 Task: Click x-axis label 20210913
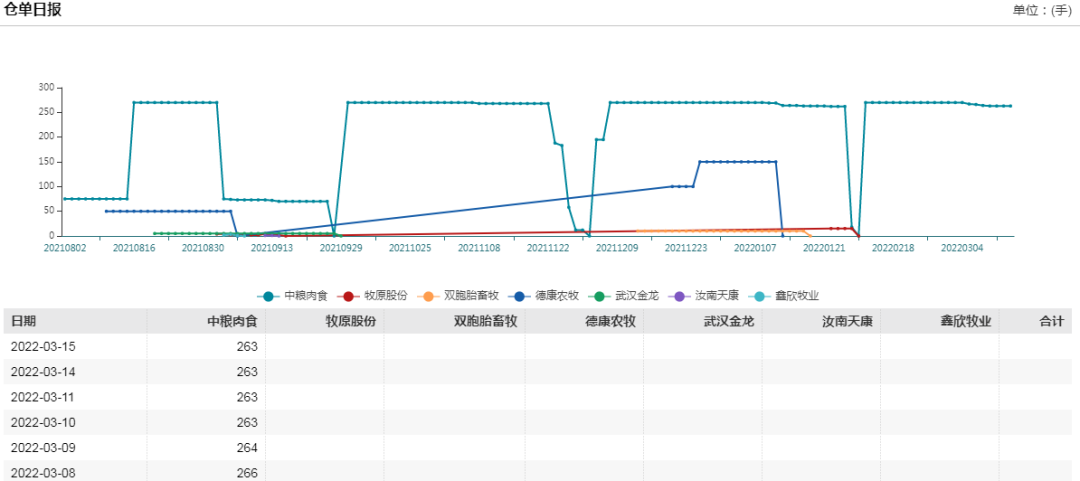(272, 247)
